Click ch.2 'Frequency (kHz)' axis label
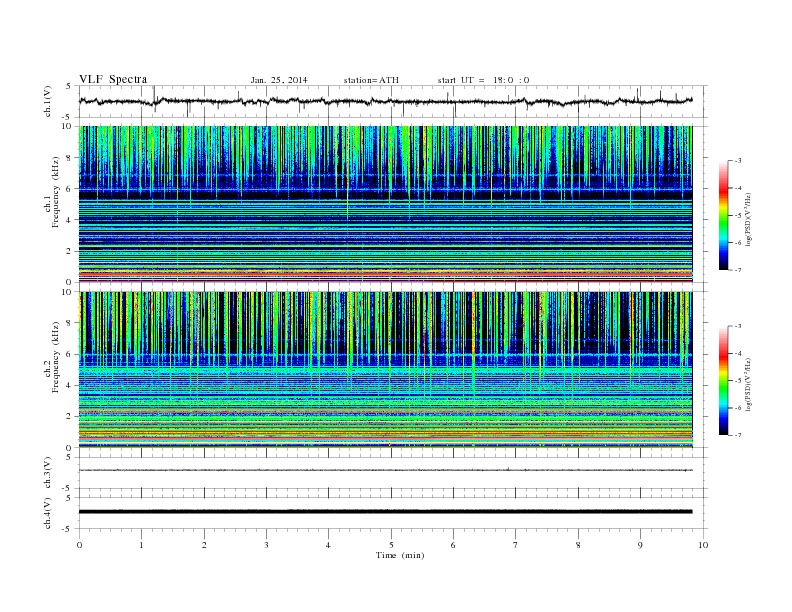The height and width of the screenshot is (612, 792). point(55,356)
